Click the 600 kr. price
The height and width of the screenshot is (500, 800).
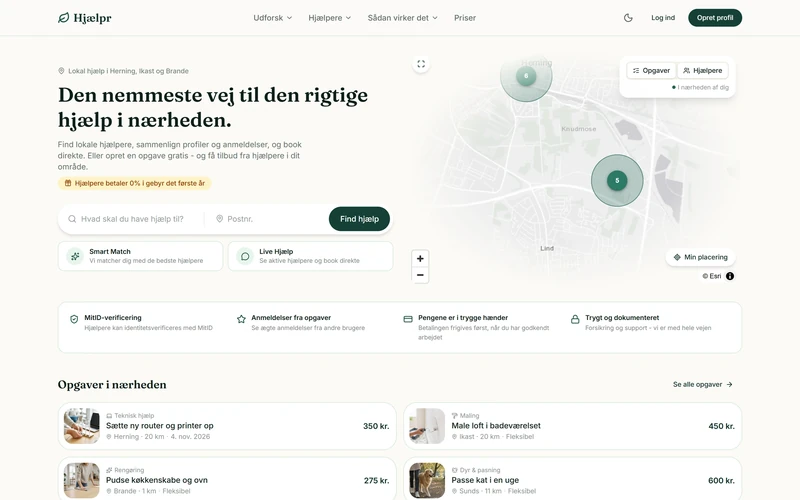[x=721, y=481]
